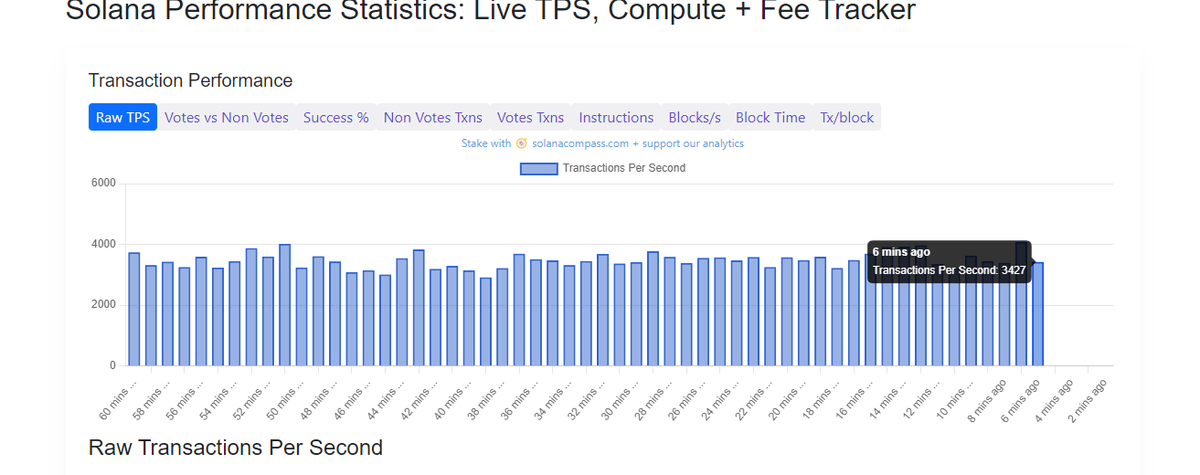Click the Solana Performance Statistics page title
1200x475 pixels.
(490, 11)
